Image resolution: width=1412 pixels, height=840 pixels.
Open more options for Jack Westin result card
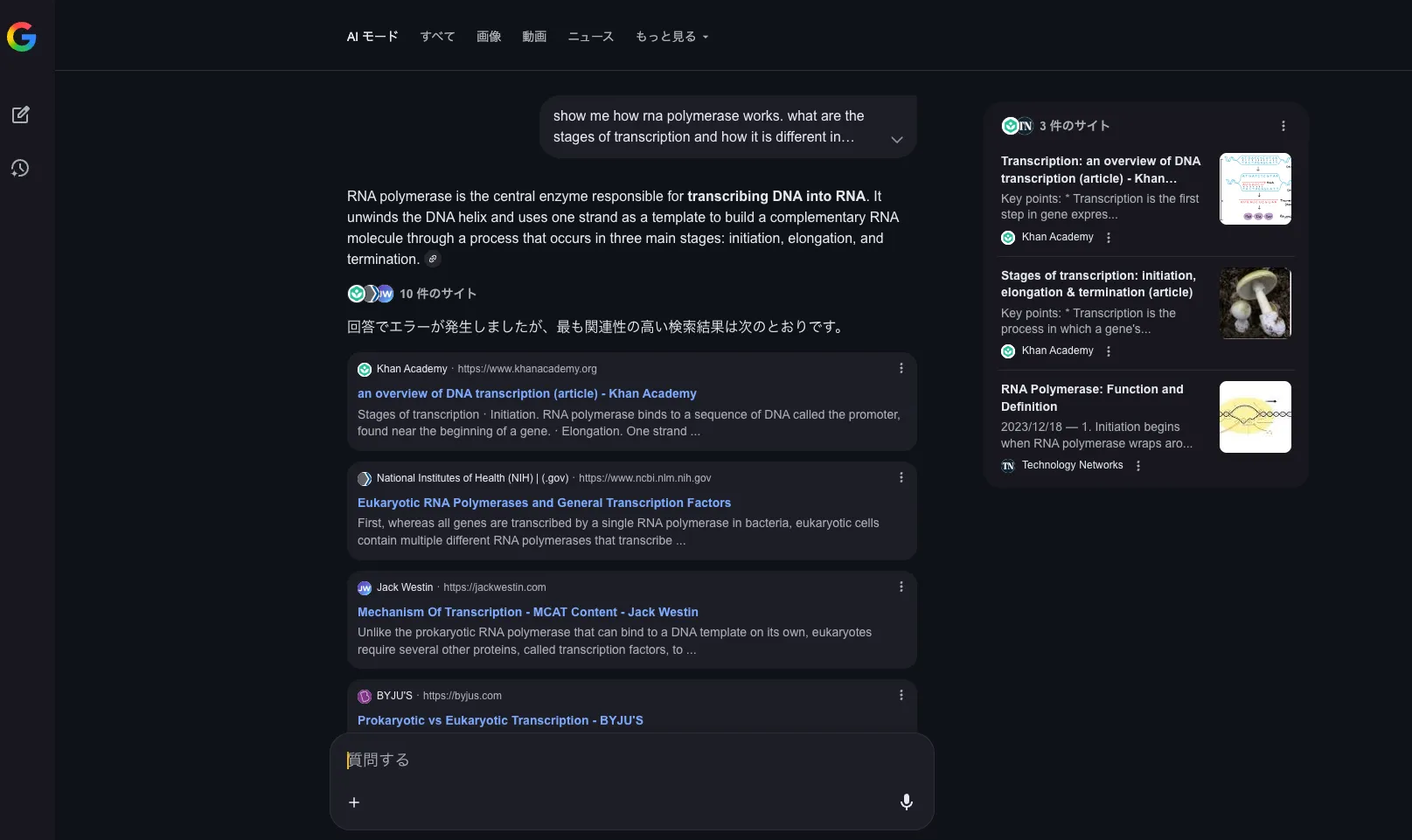pos(901,587)
